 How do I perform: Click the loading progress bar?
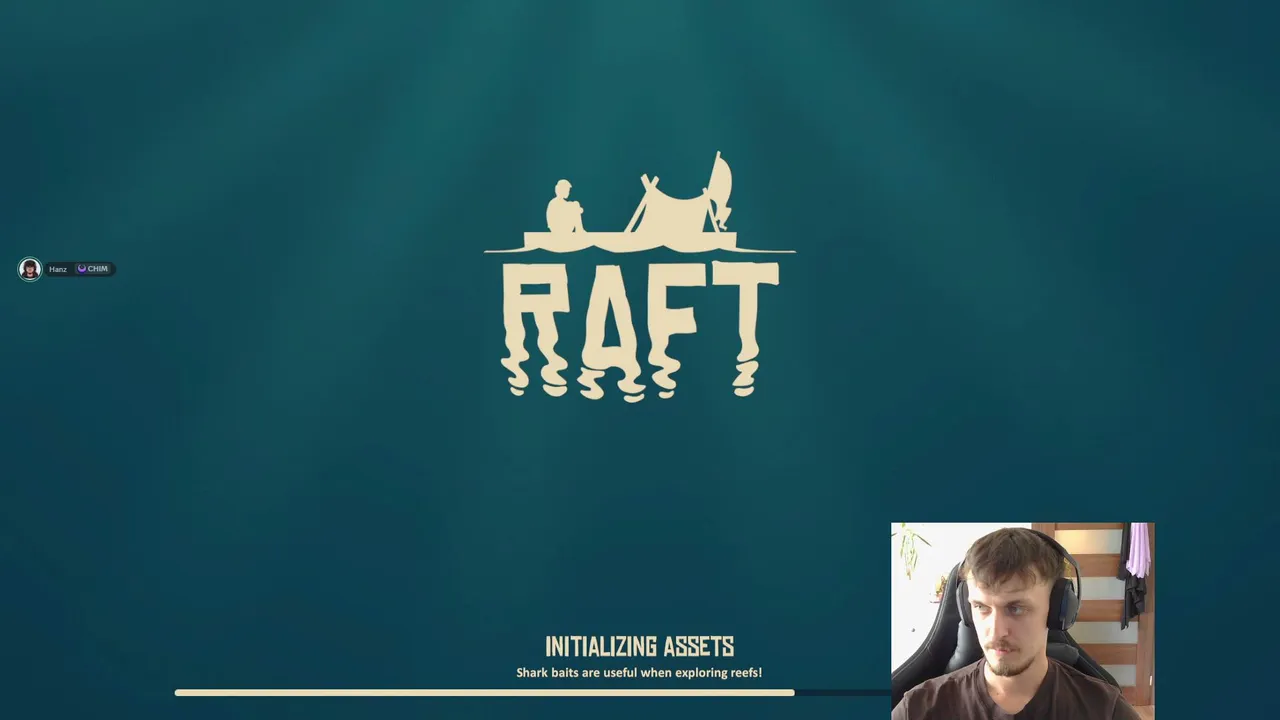click(x=532, y=692)
